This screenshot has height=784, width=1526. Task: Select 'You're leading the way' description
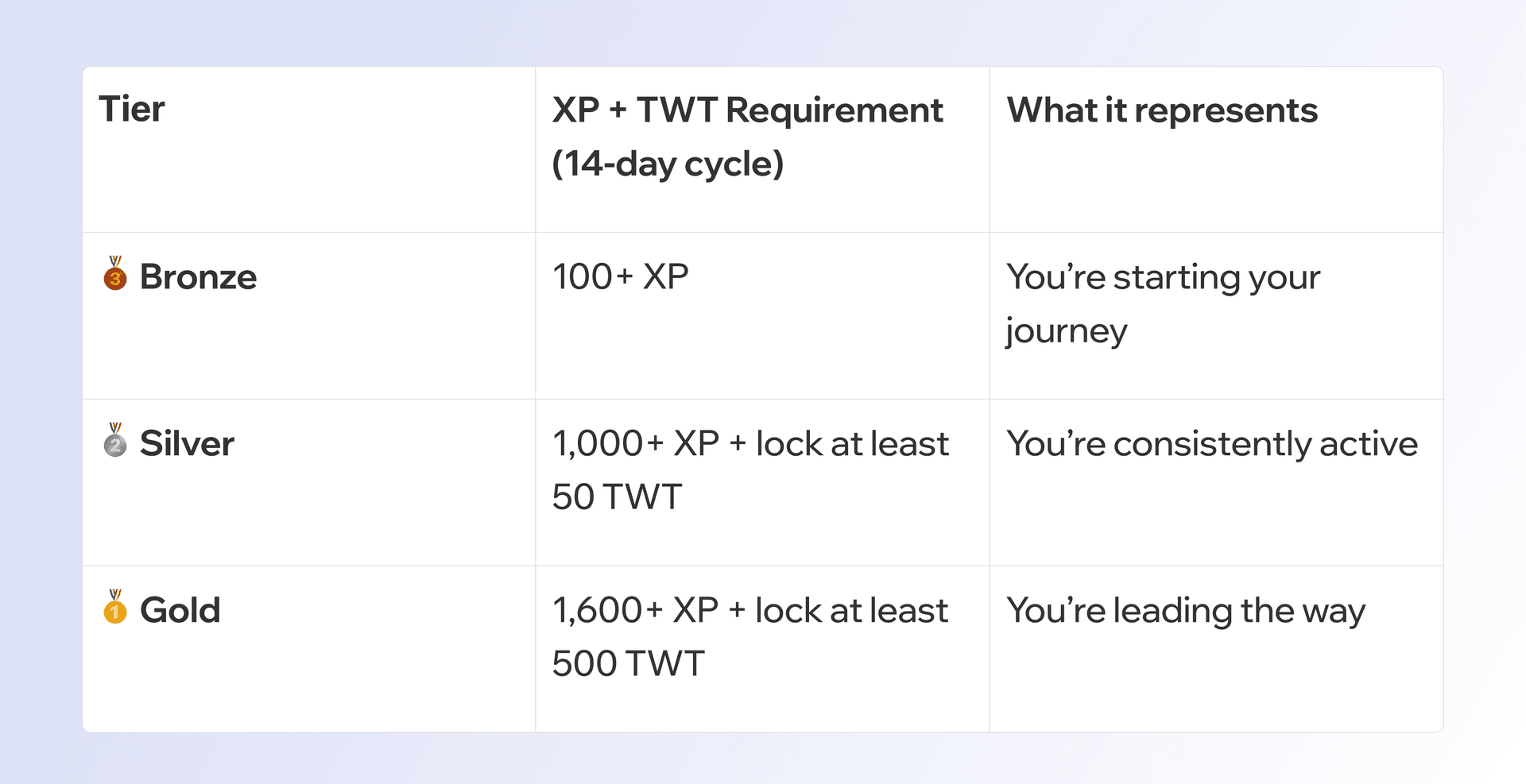pos(1185,611)
